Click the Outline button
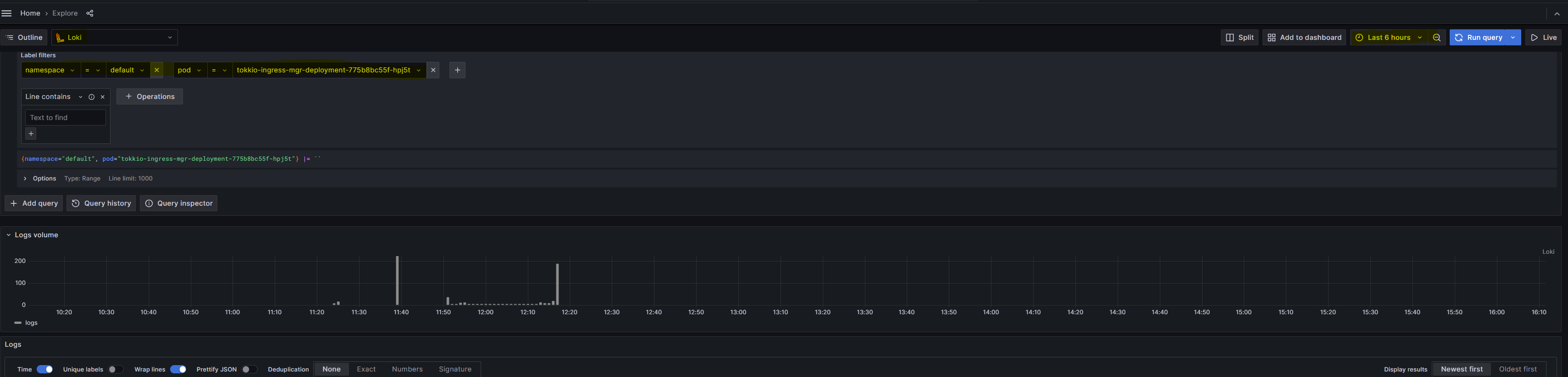The height and width of the screenshot is (377, 1568). (x=24, y=38)
